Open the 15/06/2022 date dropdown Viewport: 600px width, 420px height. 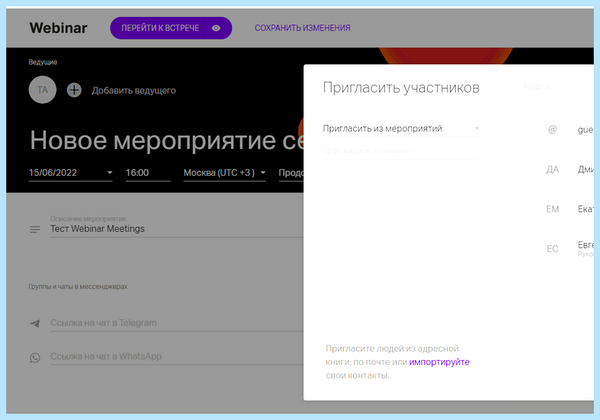coord(70,173)
